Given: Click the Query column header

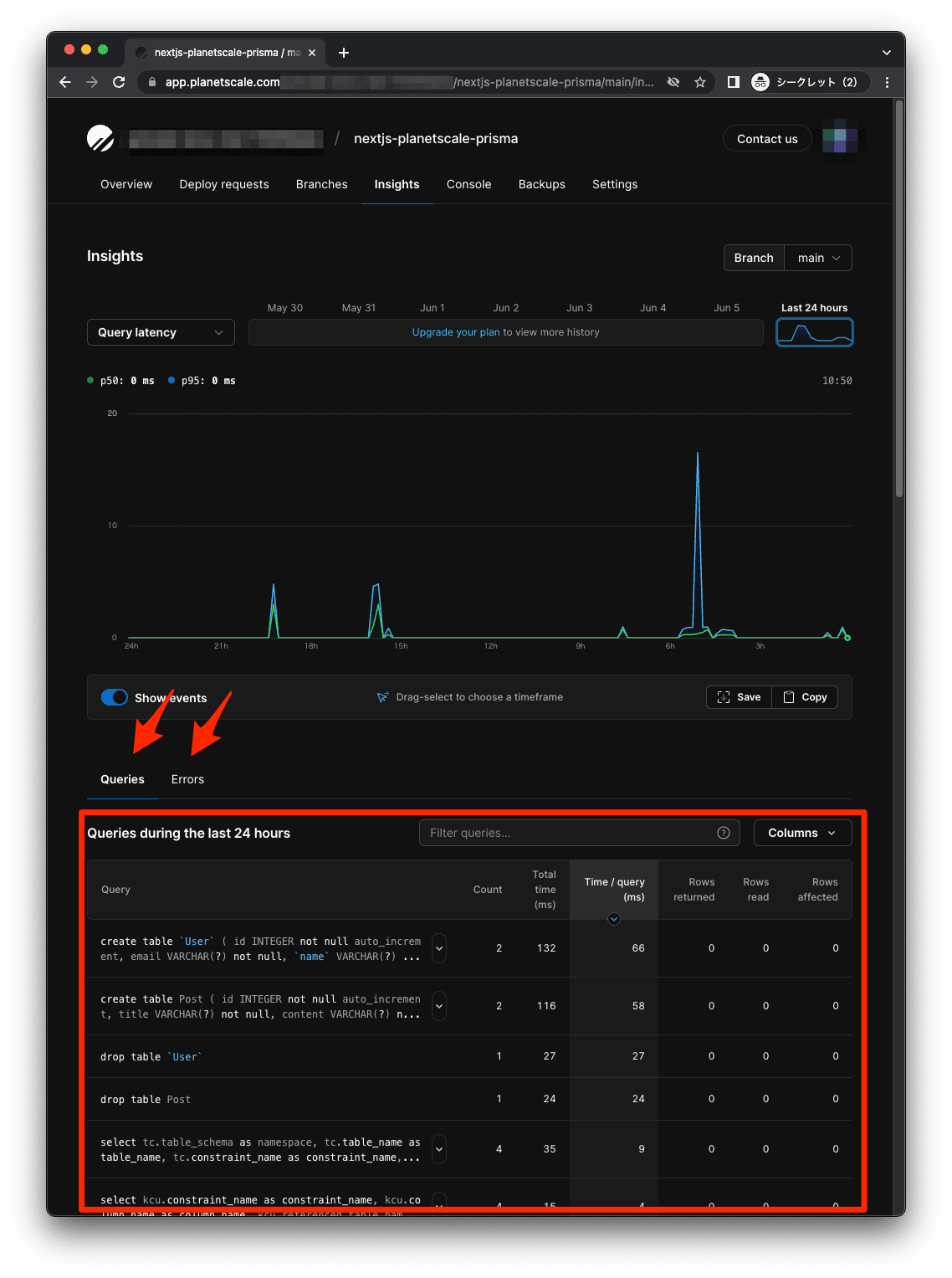Looking at the screenshot, I should 115,890.
